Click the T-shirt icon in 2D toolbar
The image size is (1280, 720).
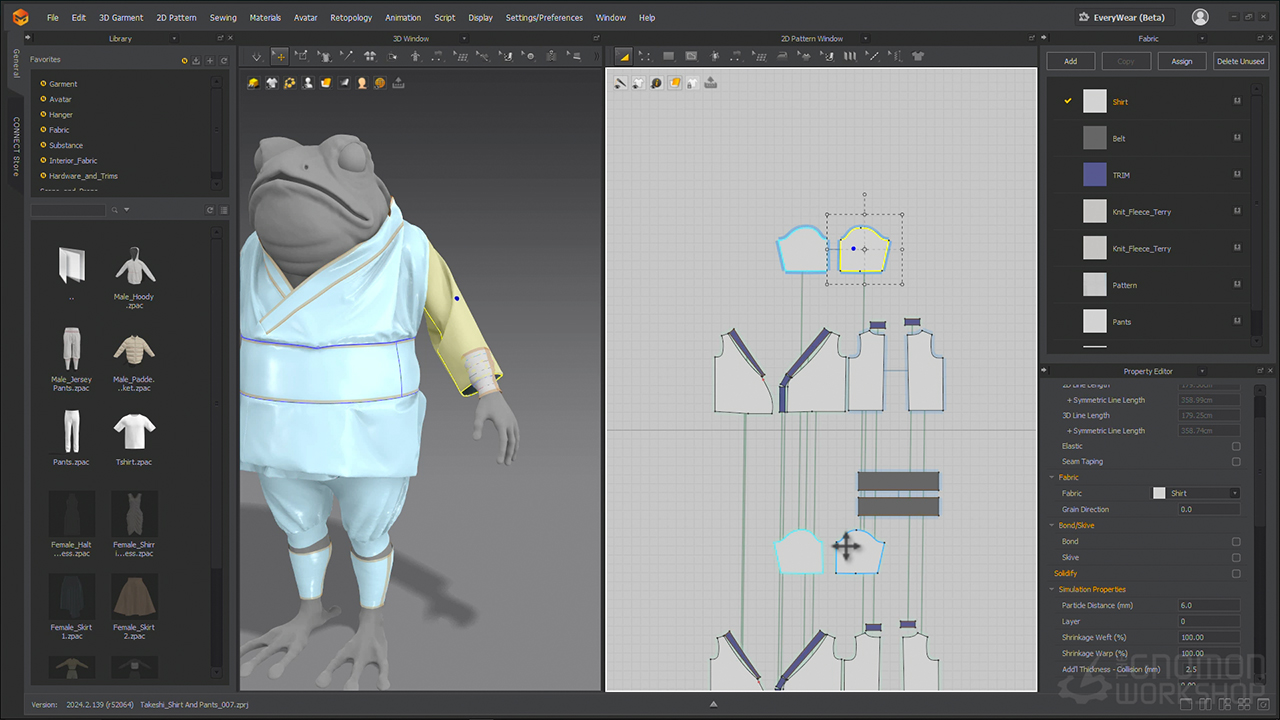click(x=918, y=57)
